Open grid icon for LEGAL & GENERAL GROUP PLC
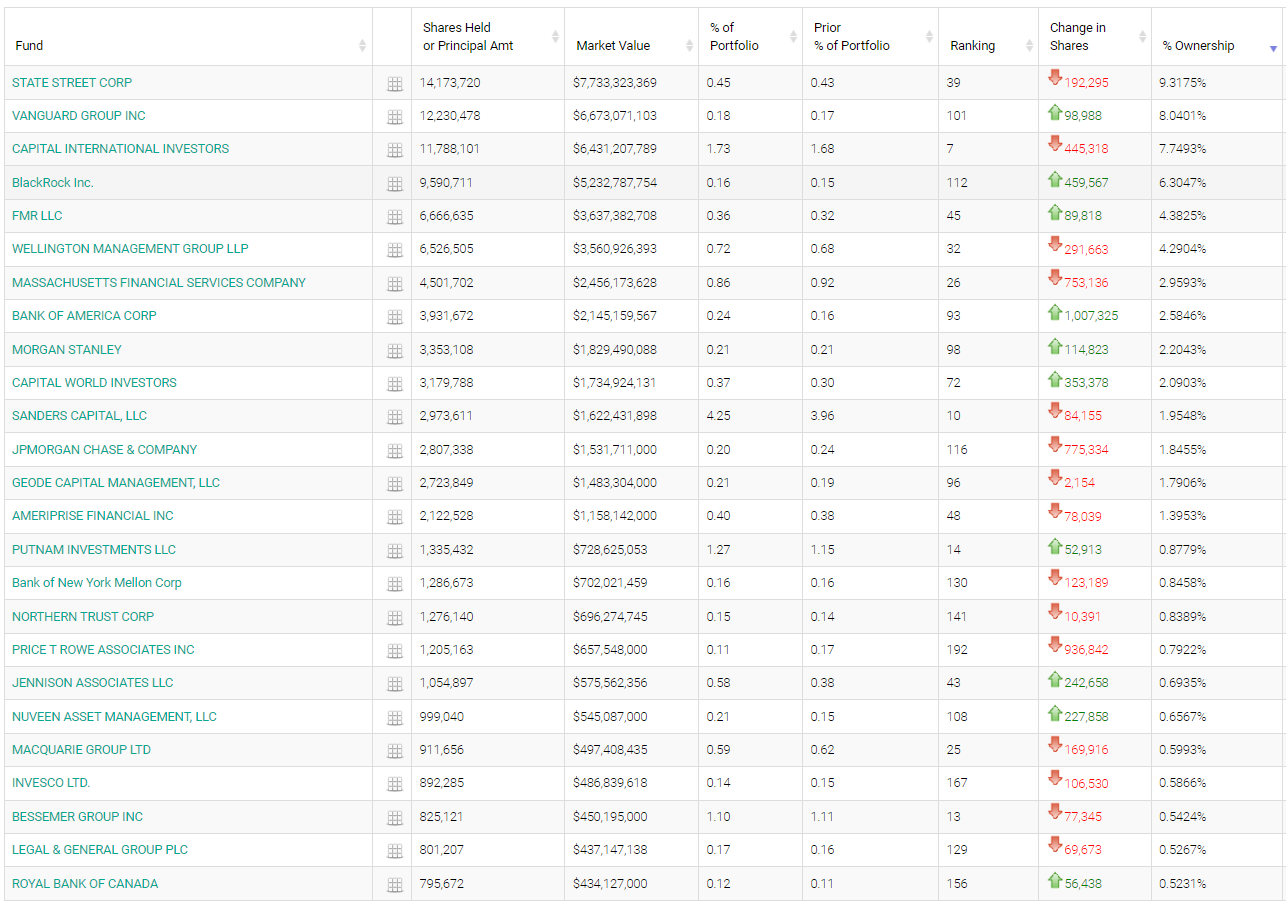 [394, 851]
